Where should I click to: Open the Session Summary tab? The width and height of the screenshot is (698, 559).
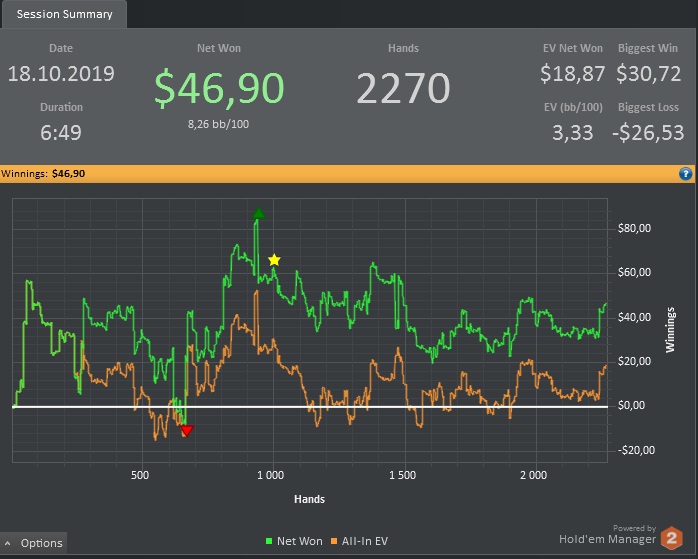[64, 14]
